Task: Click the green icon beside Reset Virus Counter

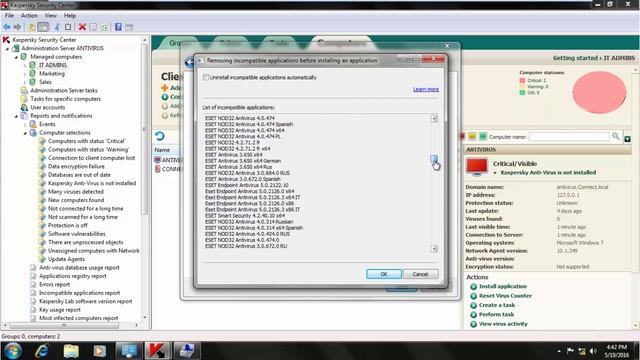Action: [x=473, y=296]
